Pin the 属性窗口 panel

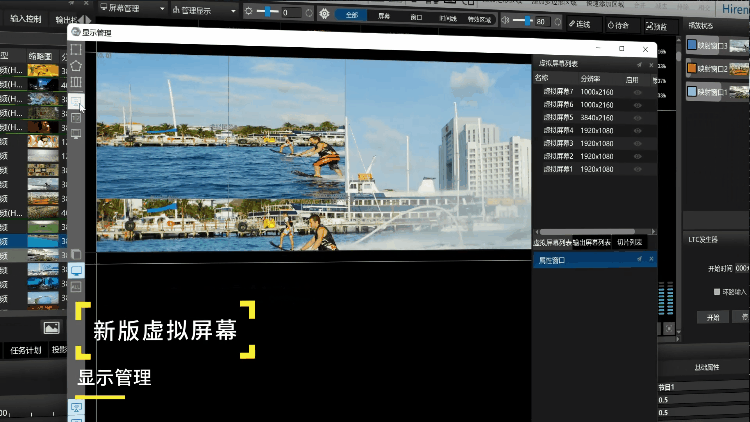[640, 259]
